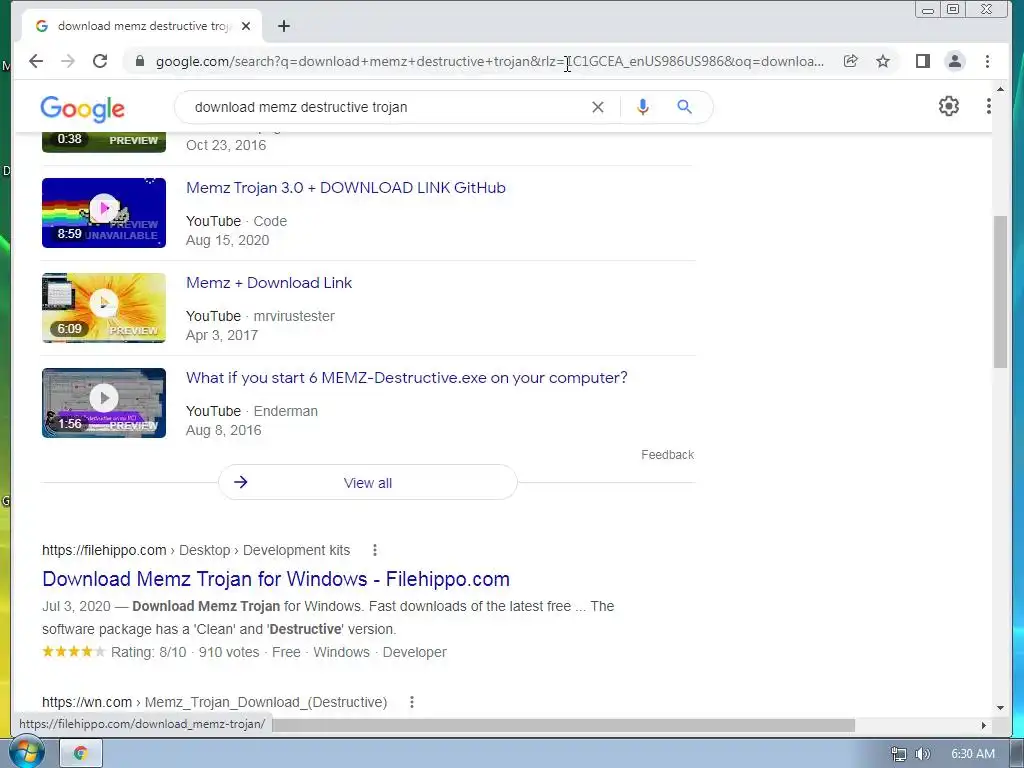The image size is (1024, 768).
Task: Open the Chrome profile menu
Action: pos(955,61)
